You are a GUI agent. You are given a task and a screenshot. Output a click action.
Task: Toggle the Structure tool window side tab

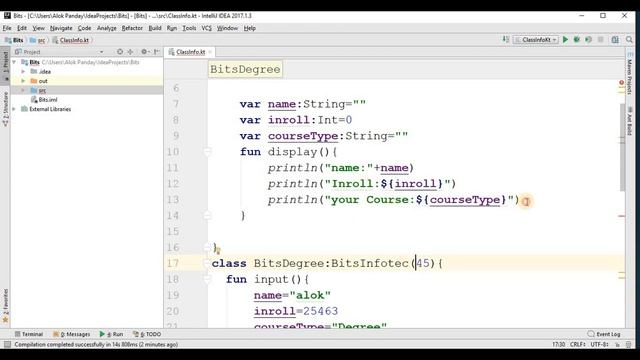[x=5, y=109]
